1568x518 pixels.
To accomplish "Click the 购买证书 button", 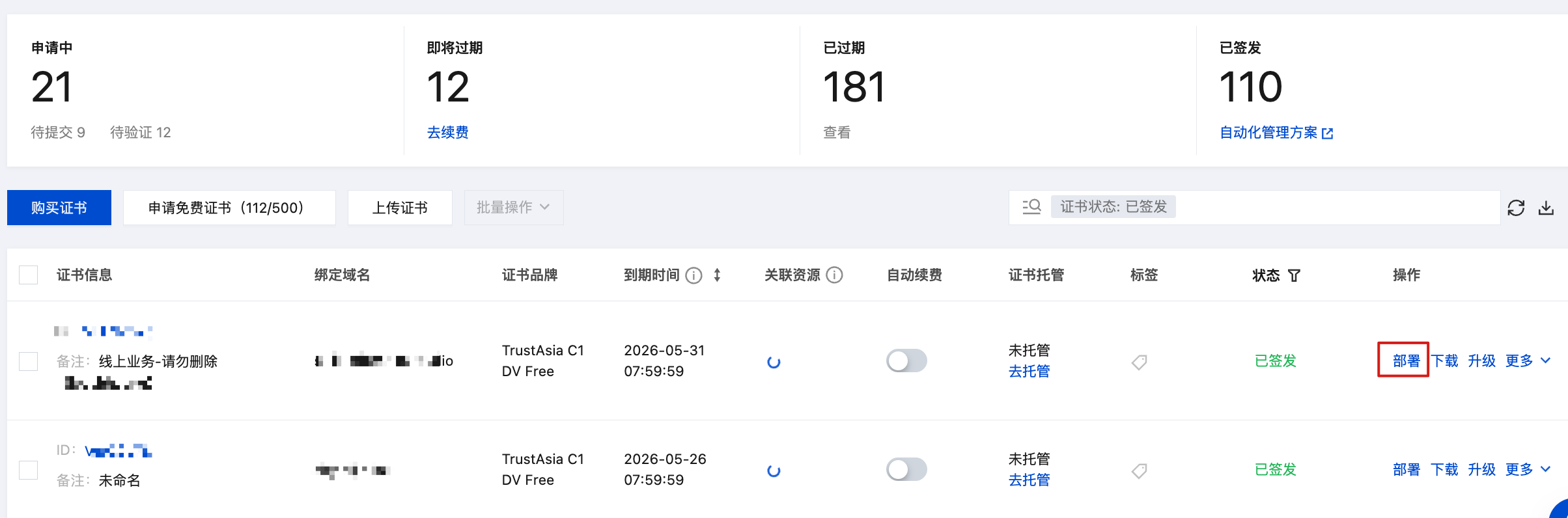I will pos(59,208).
